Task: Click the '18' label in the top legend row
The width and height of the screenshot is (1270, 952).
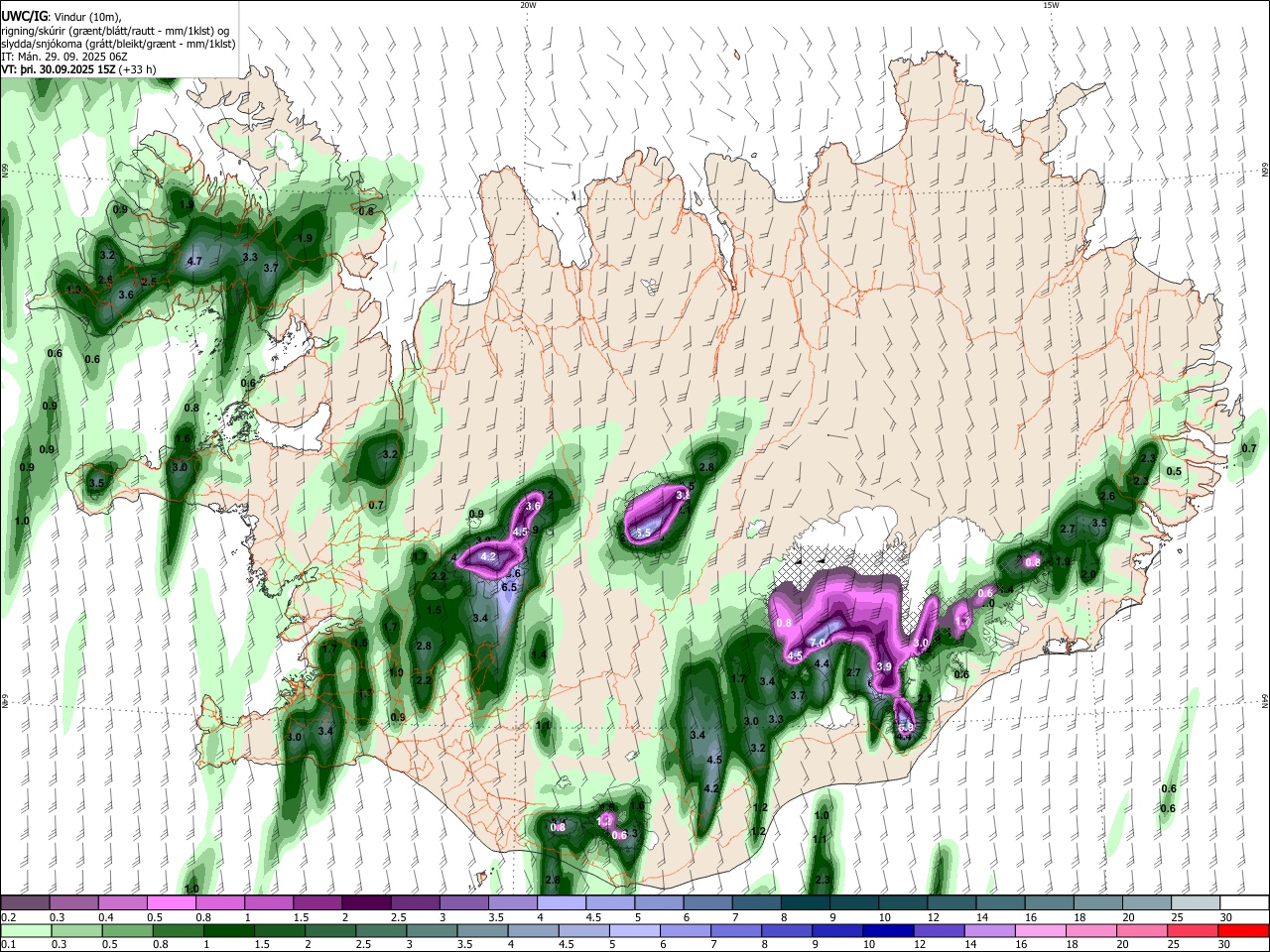Action: tap(1080, 917)
